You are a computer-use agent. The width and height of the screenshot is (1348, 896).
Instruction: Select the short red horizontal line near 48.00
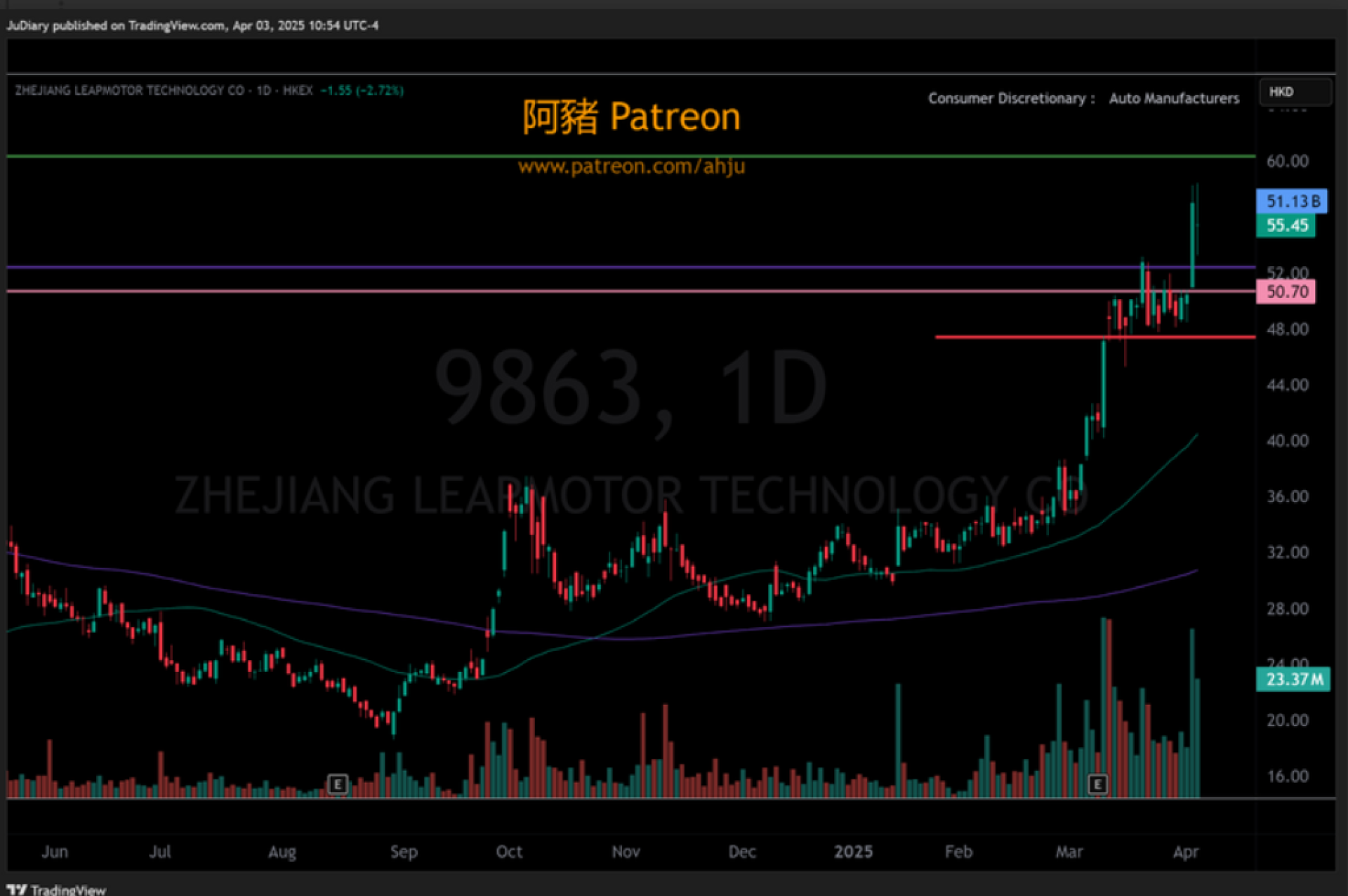coord(1018,337)
